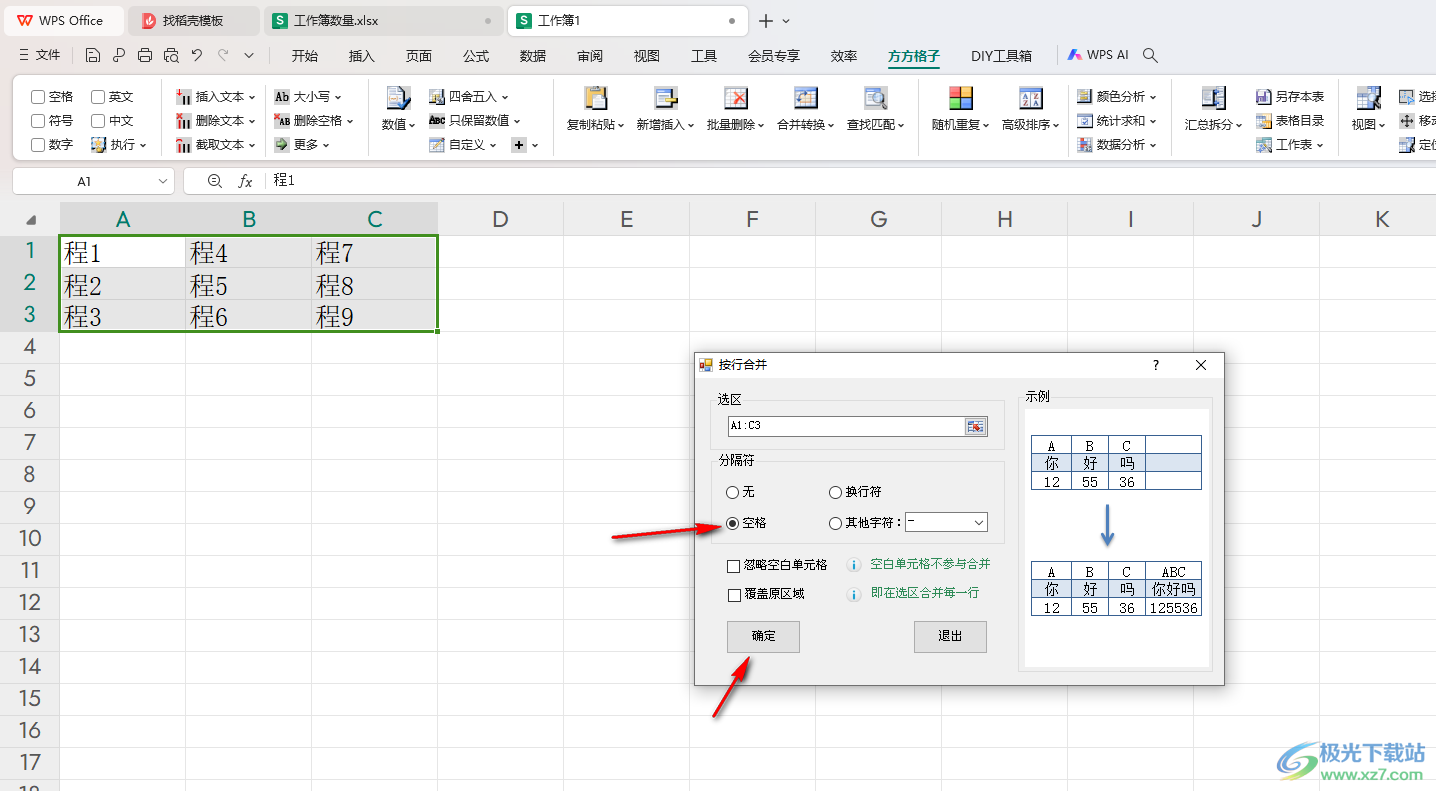
Task: Select the 其他字符 radio button
Action: [836, 522]
